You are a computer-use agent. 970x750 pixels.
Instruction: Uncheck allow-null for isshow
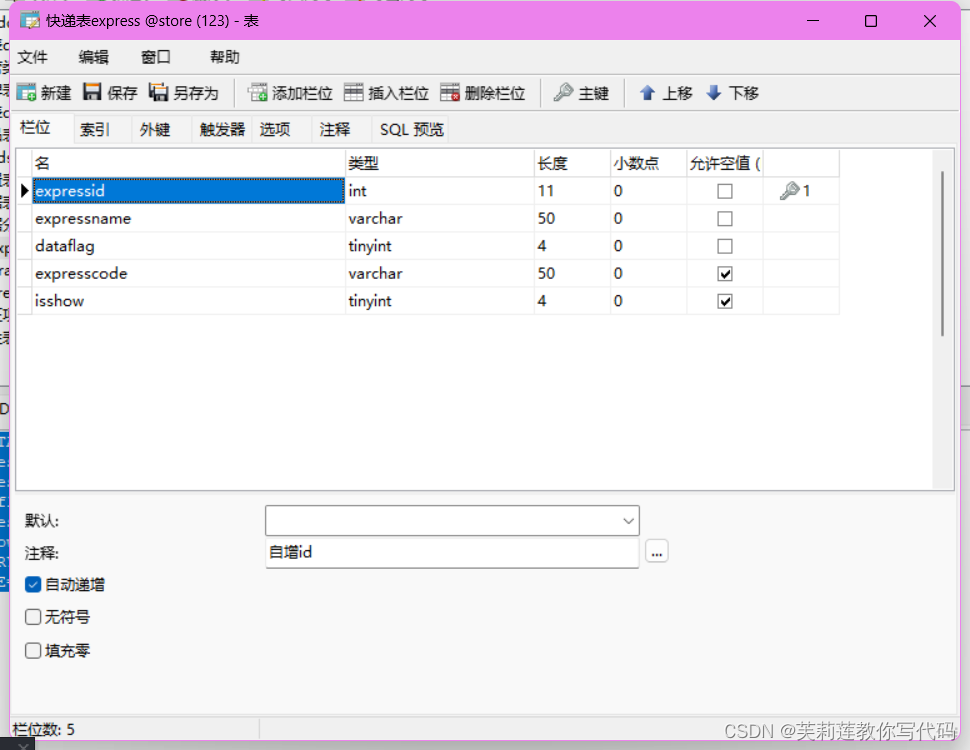click(x=725, y=301)
